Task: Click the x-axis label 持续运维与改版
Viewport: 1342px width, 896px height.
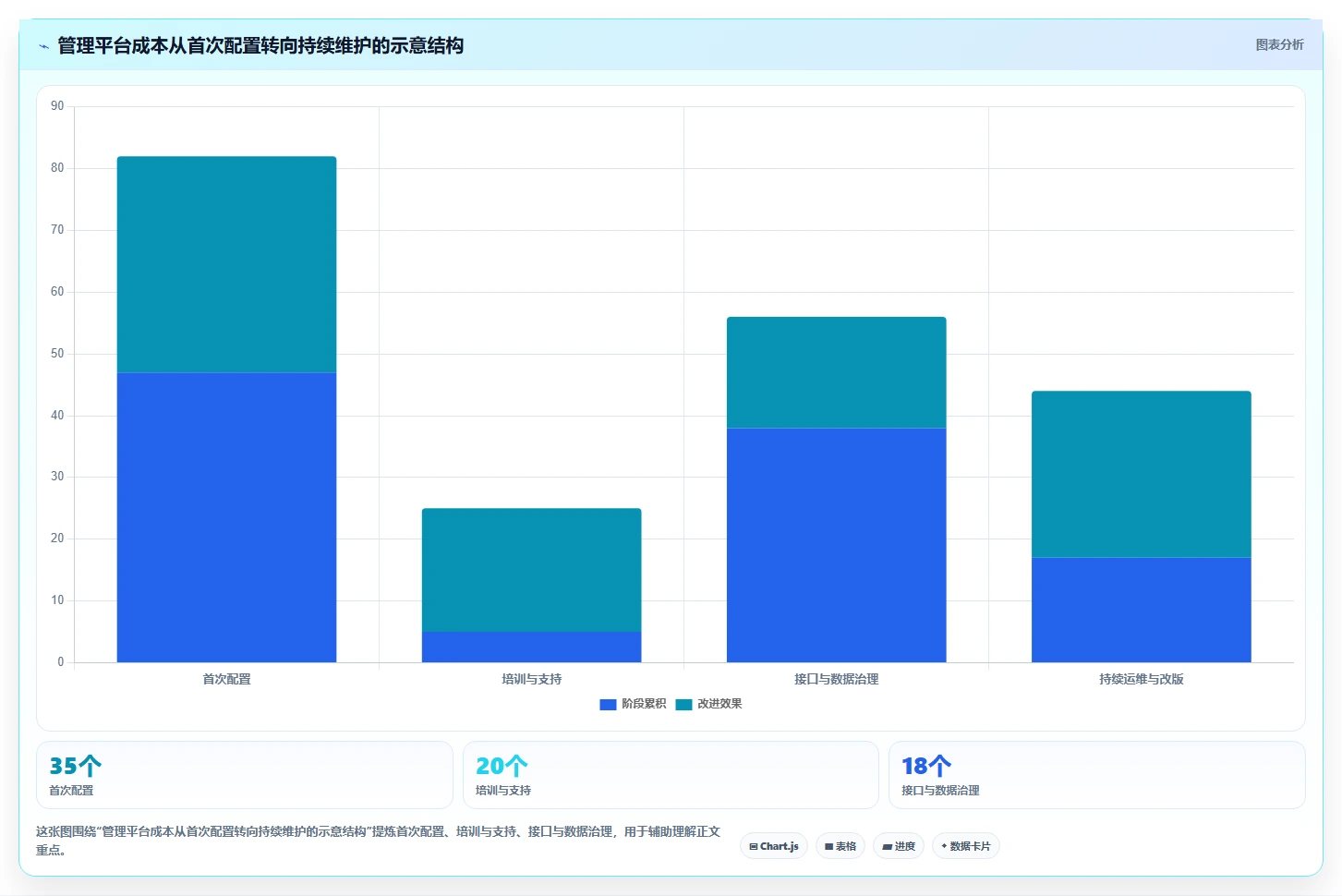Action: [x=1141, y=679]
